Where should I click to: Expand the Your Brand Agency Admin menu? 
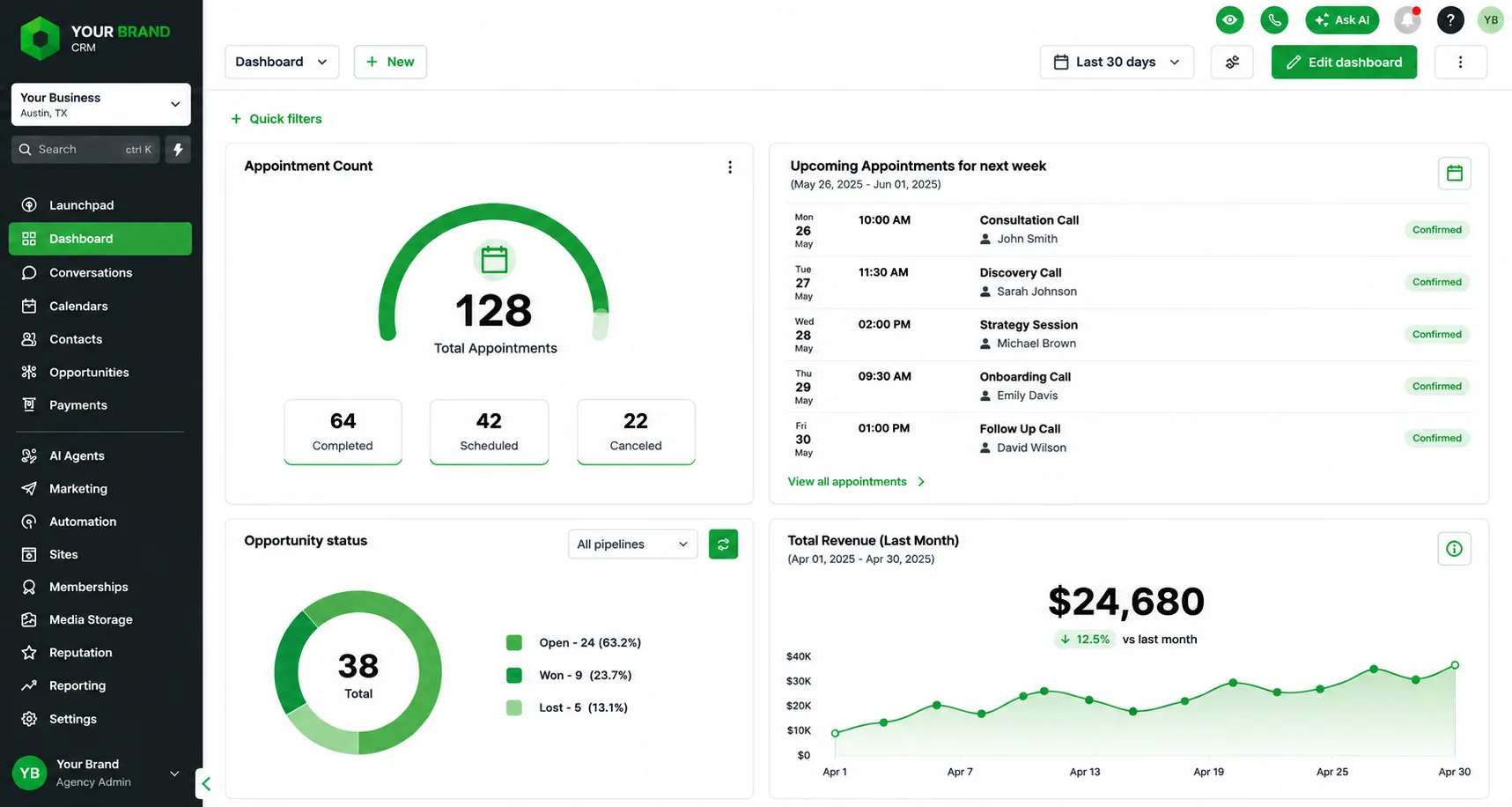(x=97, y=774)
